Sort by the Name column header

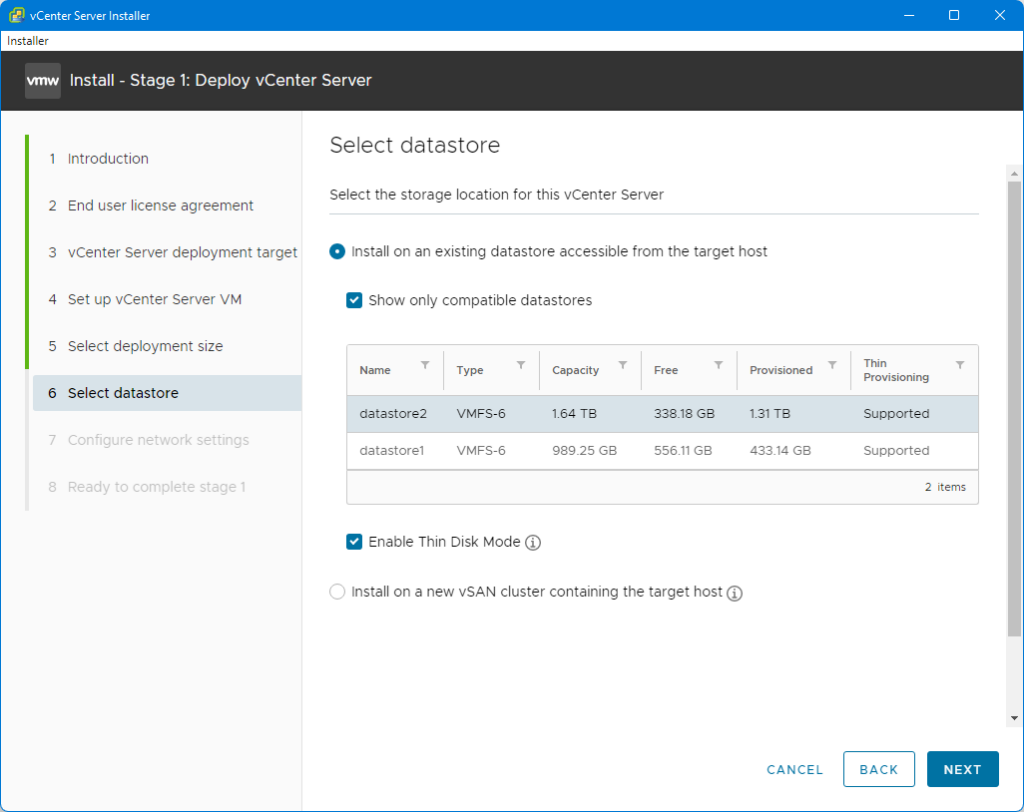(375, 370)
